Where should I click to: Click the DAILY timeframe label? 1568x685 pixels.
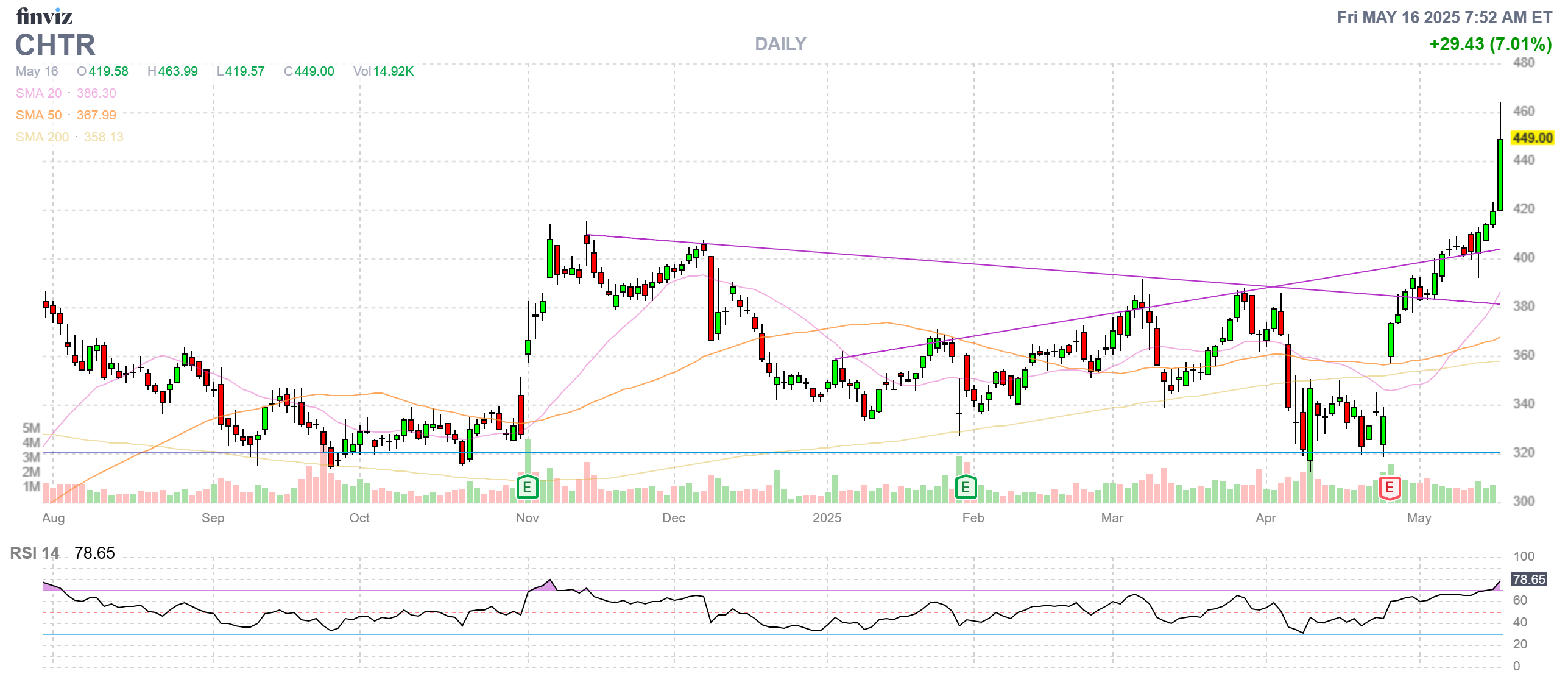click(780, 44)
